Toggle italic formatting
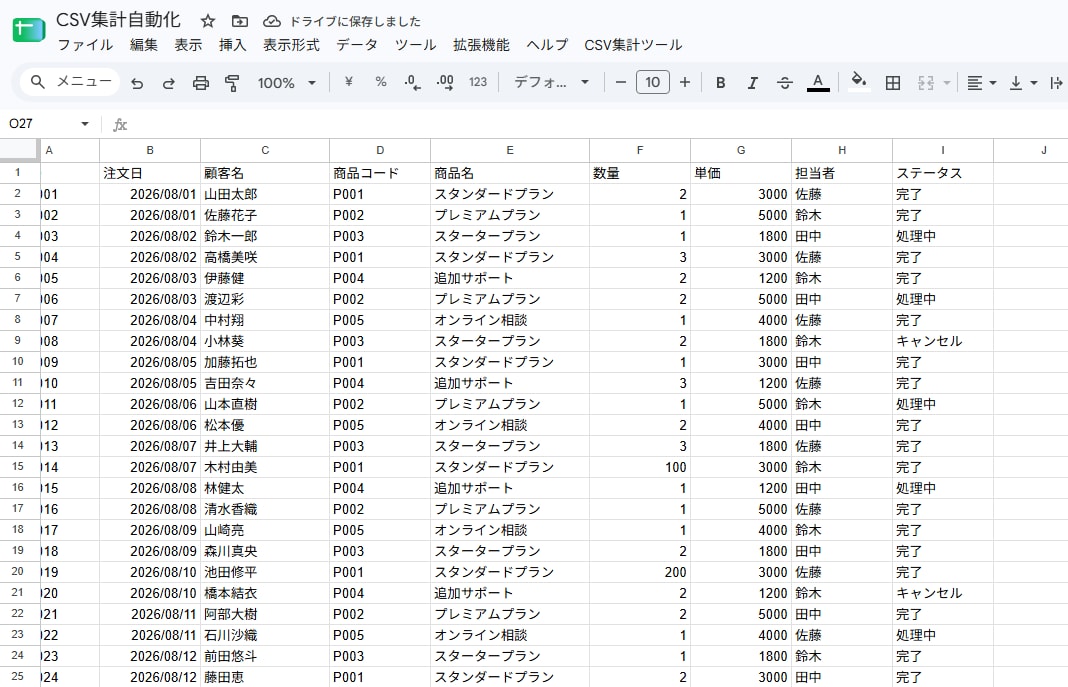Image resolution: width=1068 pixels, height=687 pixels. 752,83
